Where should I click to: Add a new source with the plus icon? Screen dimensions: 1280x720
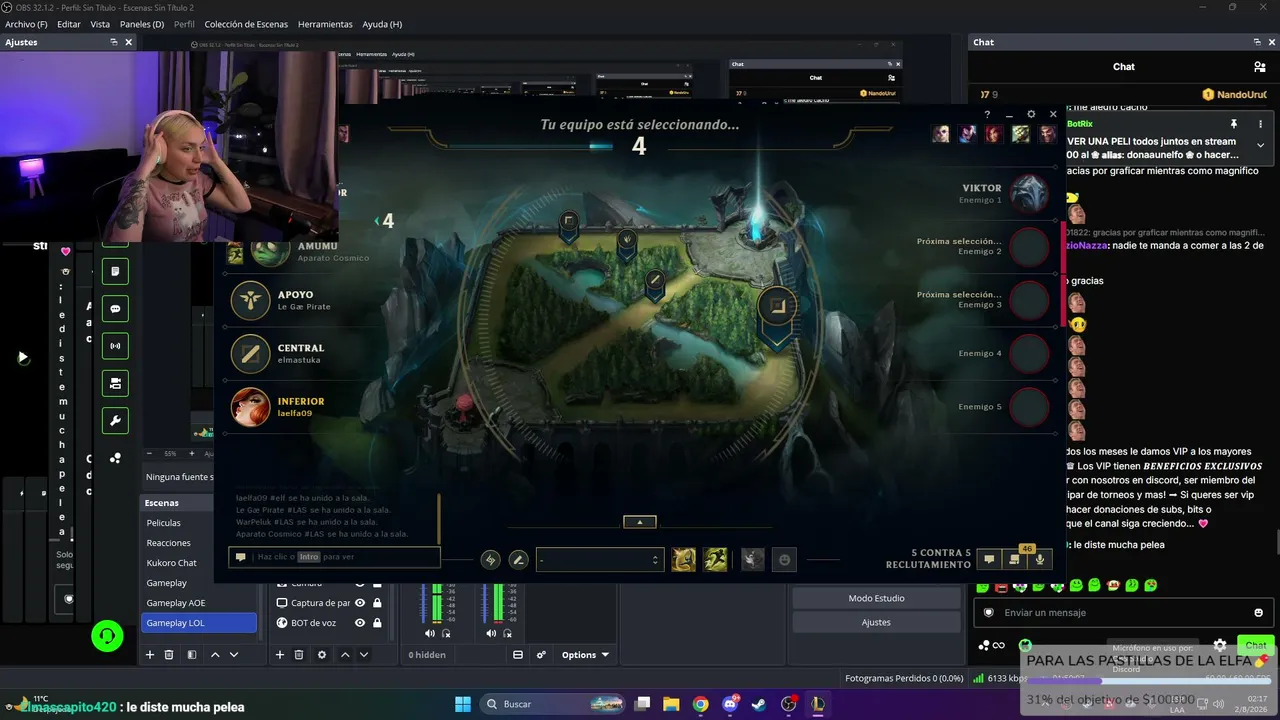[280, 655]
